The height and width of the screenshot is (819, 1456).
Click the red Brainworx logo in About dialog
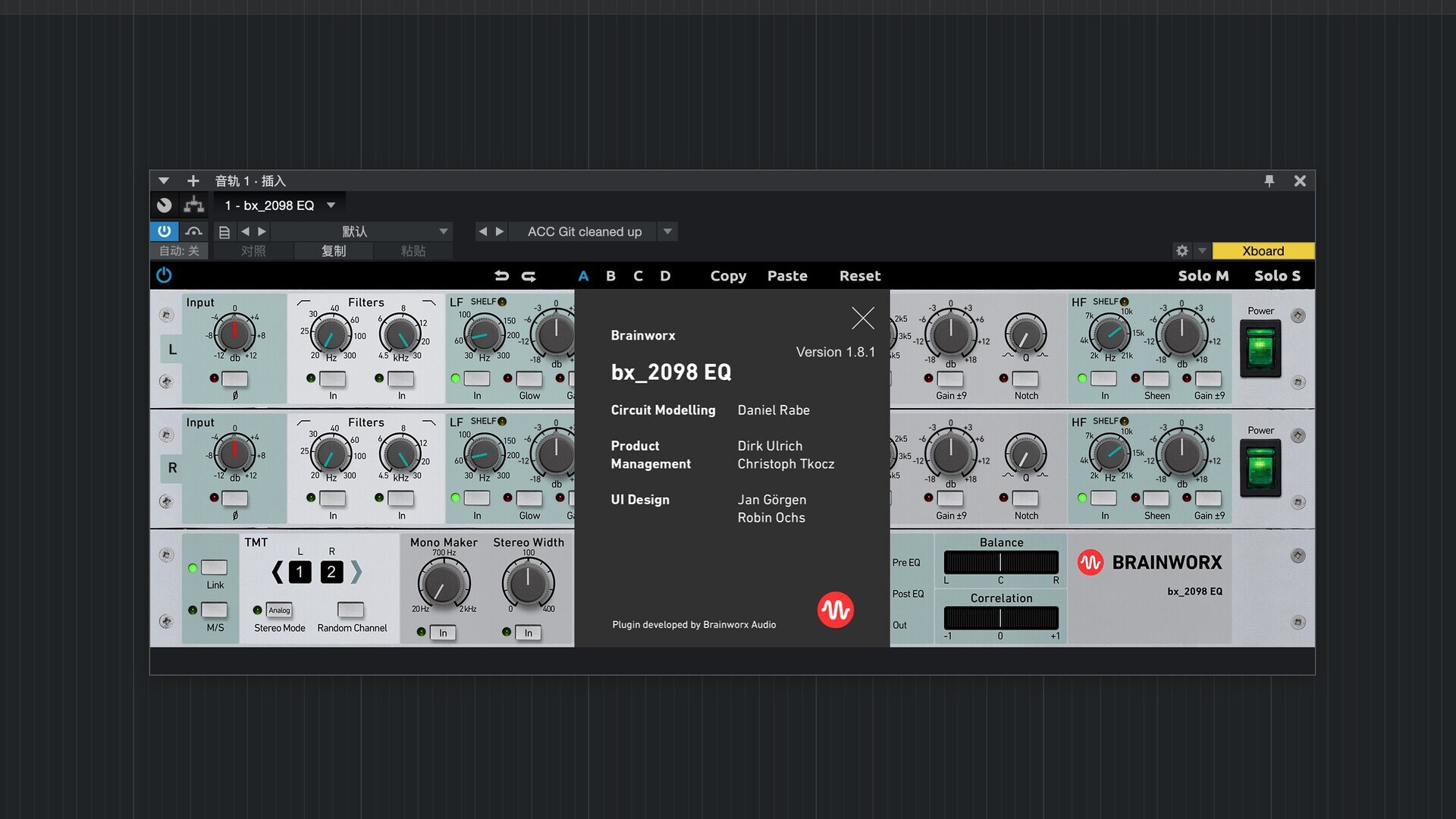click(835, 610)
